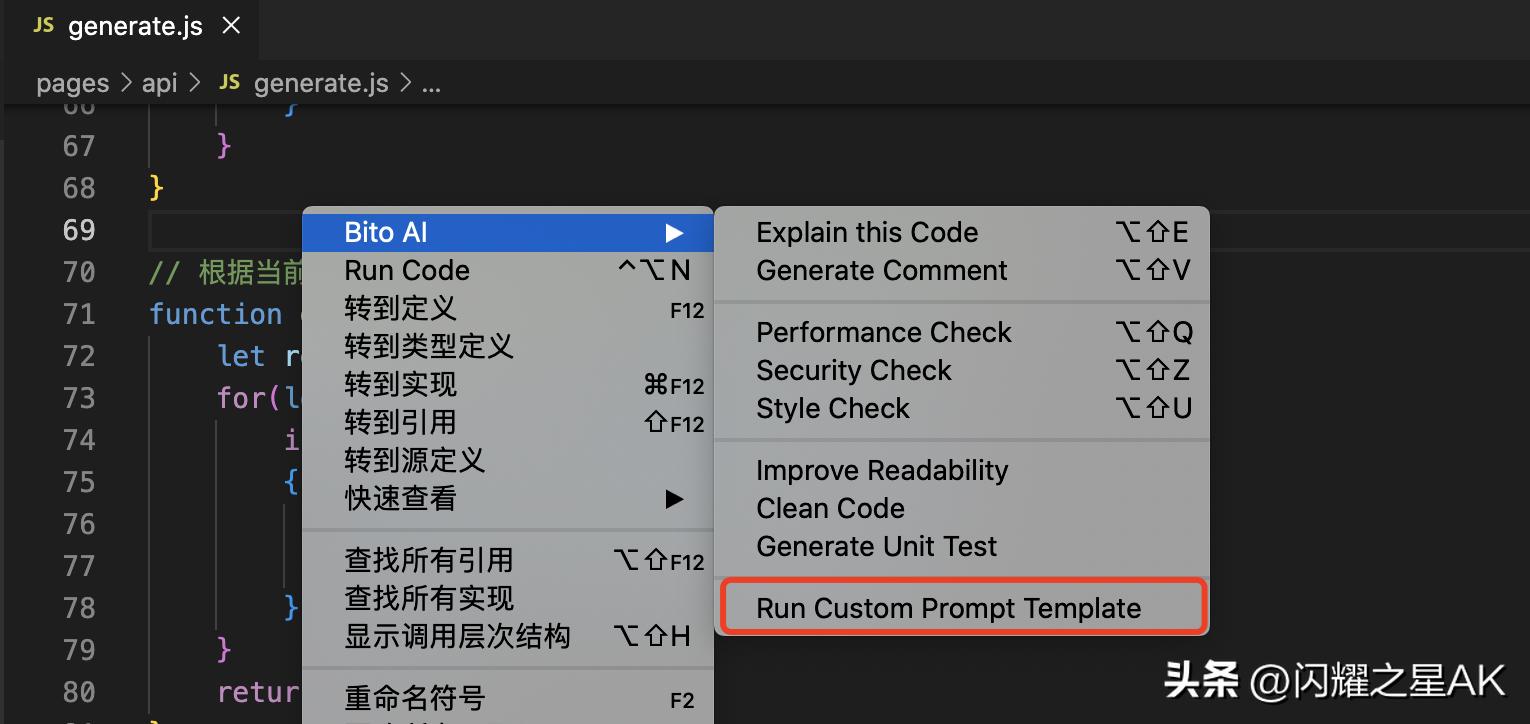Select 转到实现 menu item

(508, 385)
